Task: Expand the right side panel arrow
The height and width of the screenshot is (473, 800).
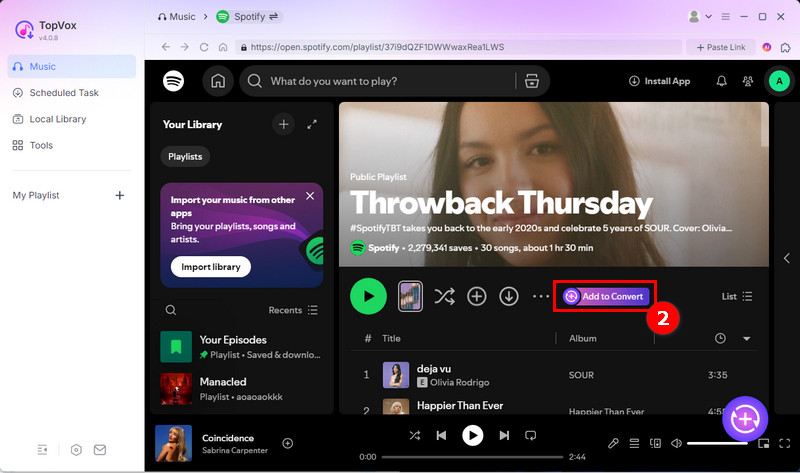Action: click(787, 258)
